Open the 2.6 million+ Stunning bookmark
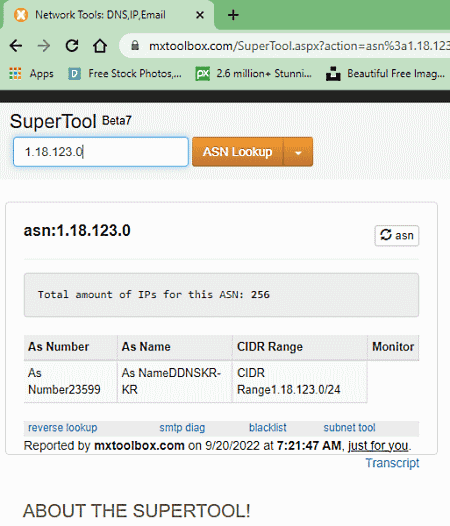This screenshot has height=526, width=450. click(254, 73)
